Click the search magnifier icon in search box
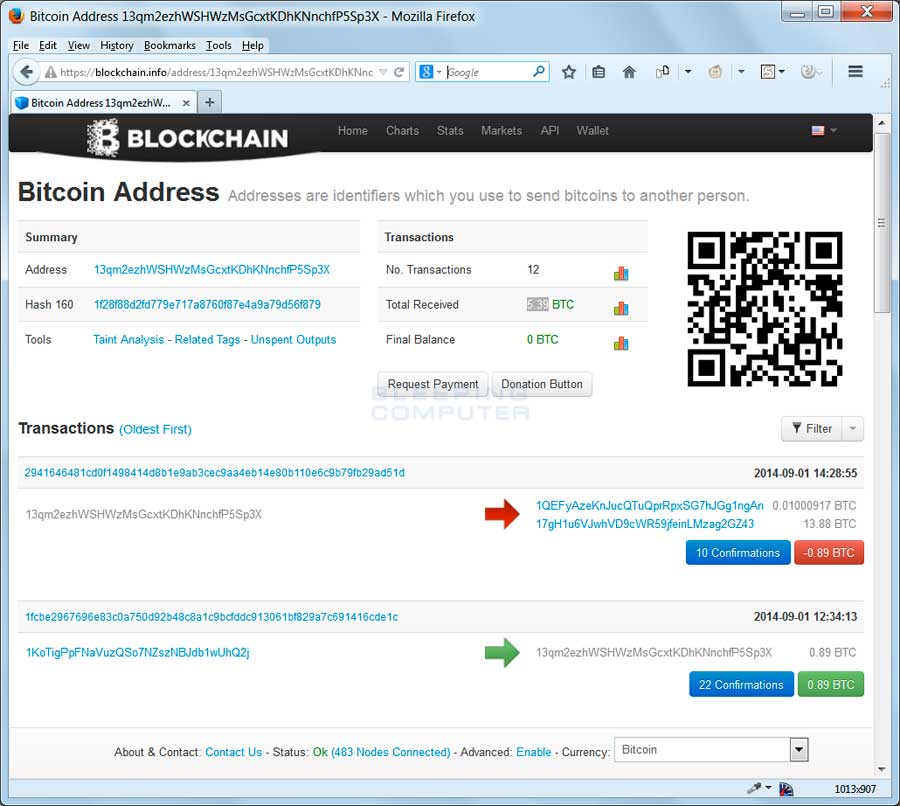The image size is (900, 806). point(538,72)
